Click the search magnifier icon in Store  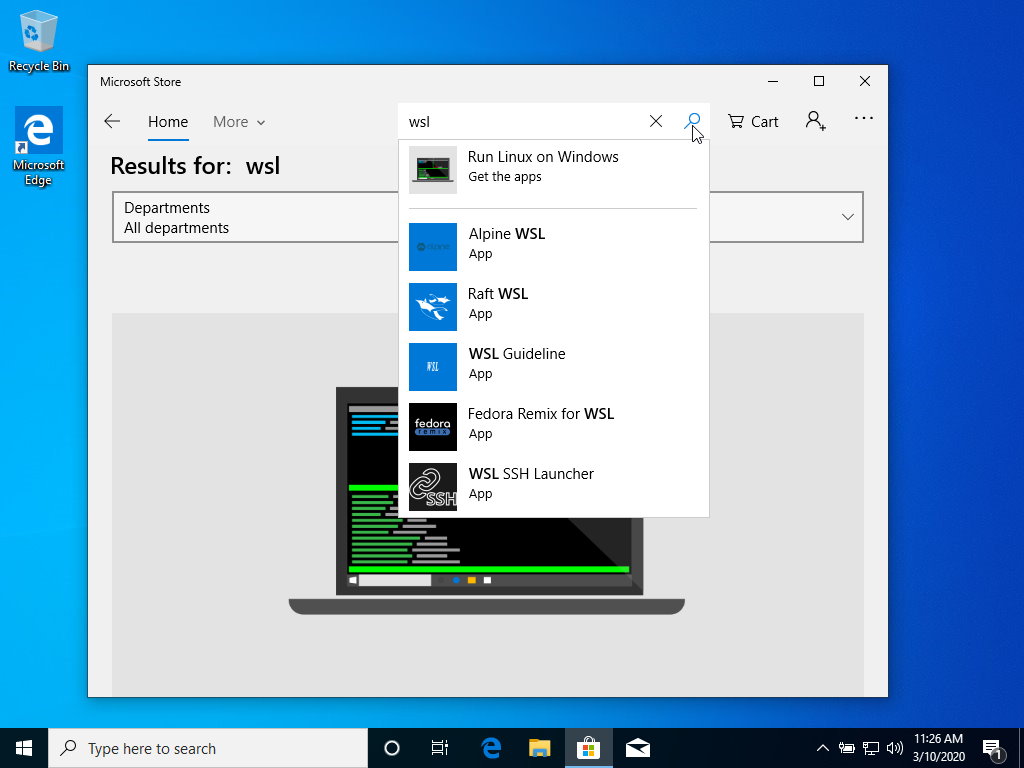(x=693, y=121)
